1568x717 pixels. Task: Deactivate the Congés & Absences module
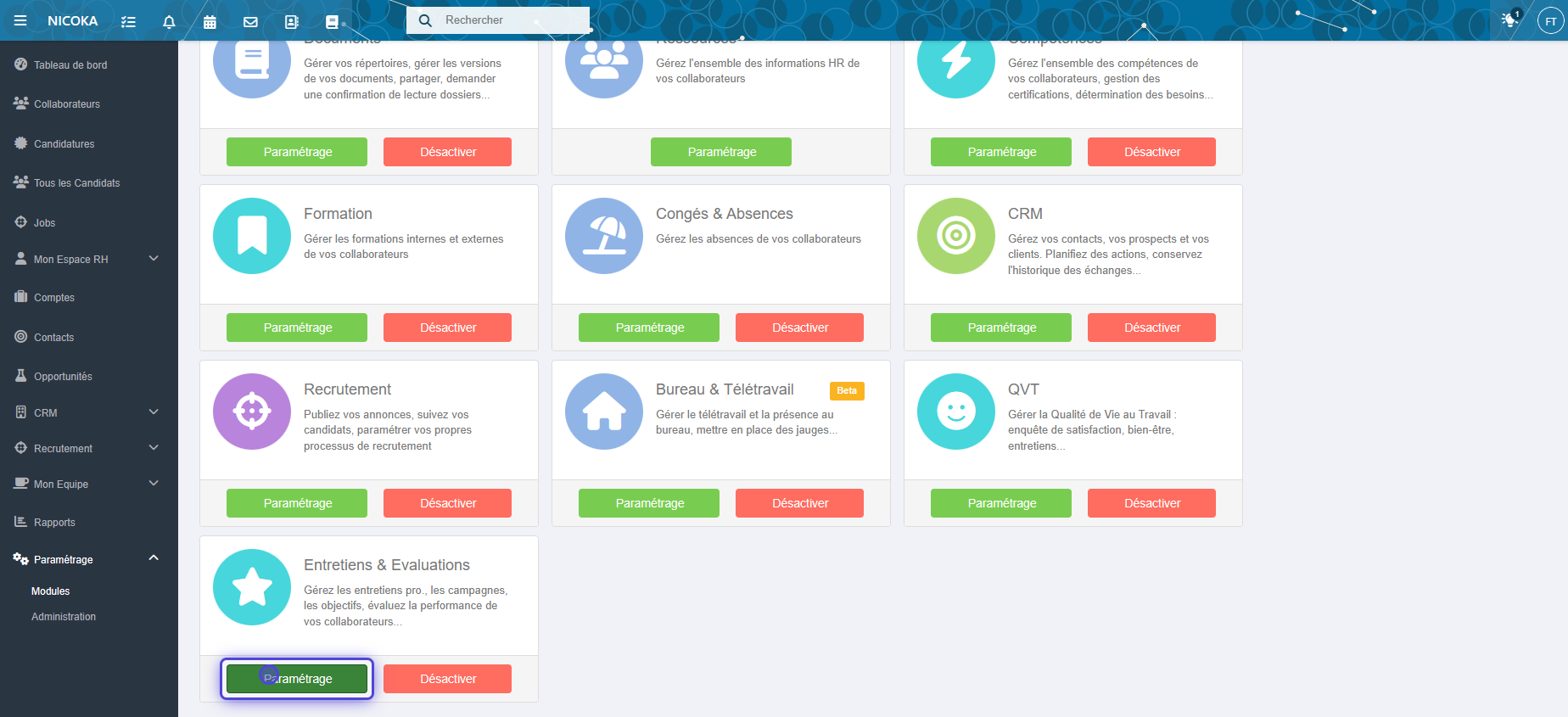pos(799,328)
